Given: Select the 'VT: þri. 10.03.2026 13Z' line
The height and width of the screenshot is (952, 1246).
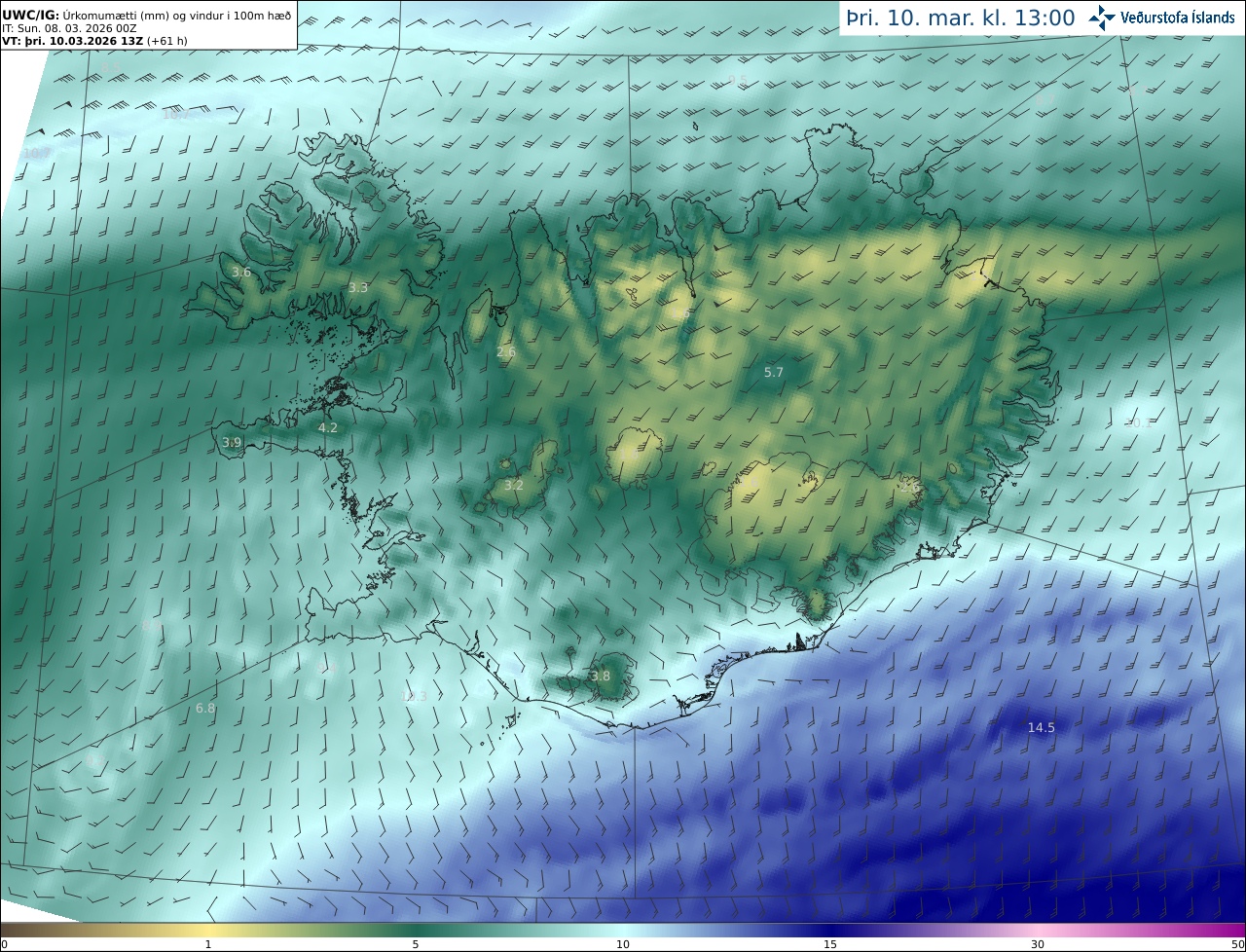Looking at the screenshot, I should (94, 42).
